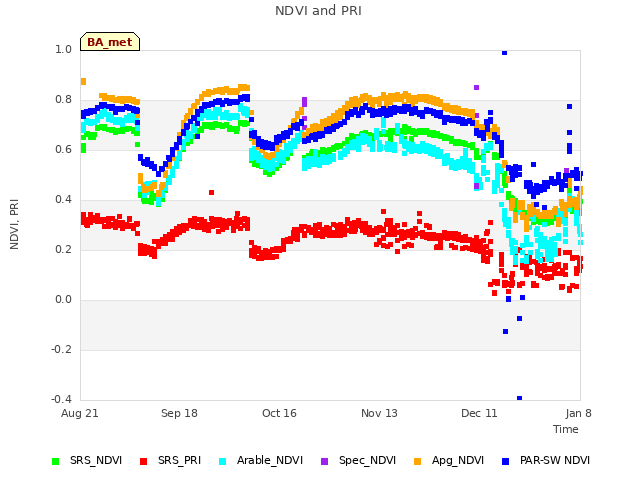Click the 0.8 y-axis tick label

63,100
